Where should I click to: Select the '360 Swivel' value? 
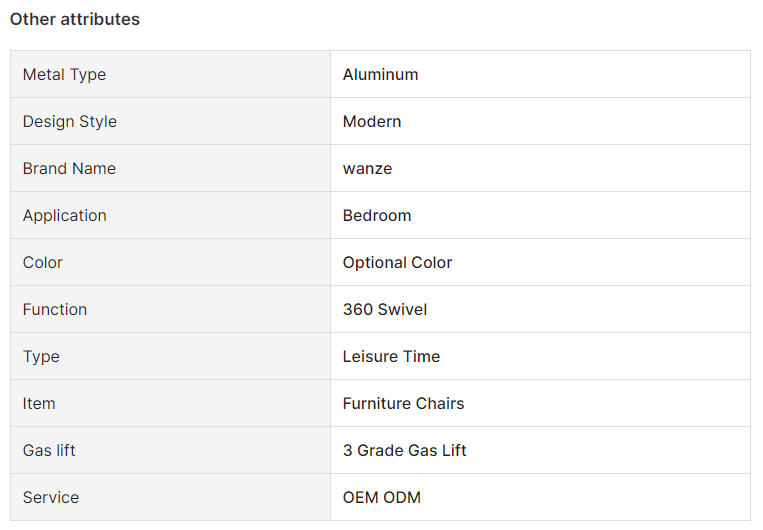[x=385, y=310]
